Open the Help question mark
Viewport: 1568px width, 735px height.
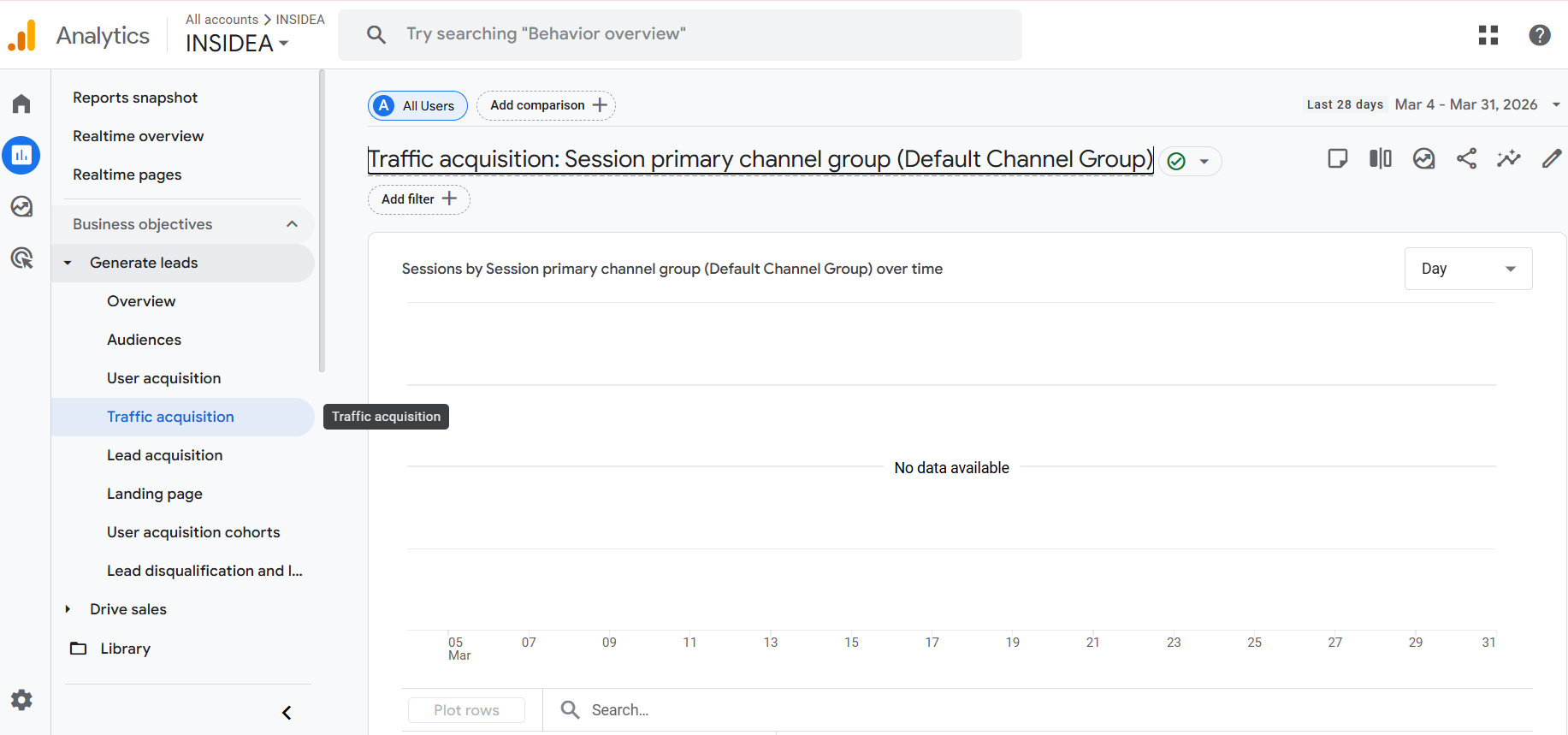(1540, 35)
